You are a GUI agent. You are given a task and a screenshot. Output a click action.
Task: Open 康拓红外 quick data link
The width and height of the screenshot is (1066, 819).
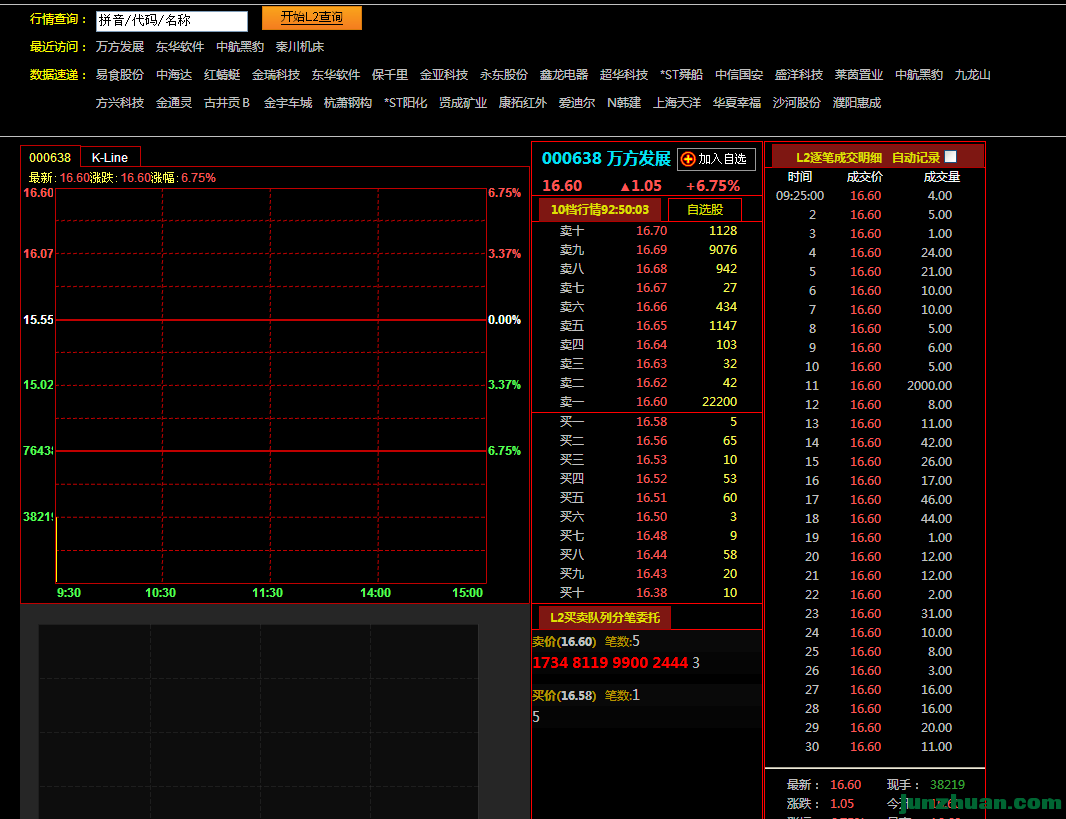click(523, 103)
